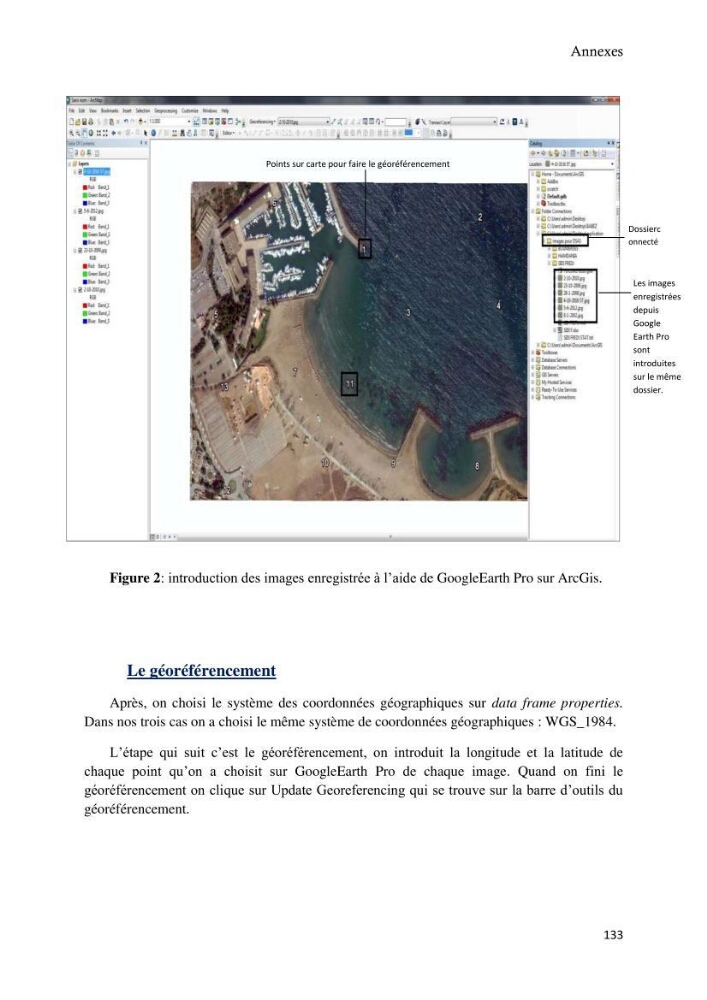The height and width of the screenshot is (1000, 707).
Task: Open the Georeferencing dropdown menu
Action: [x=261, y=121]
